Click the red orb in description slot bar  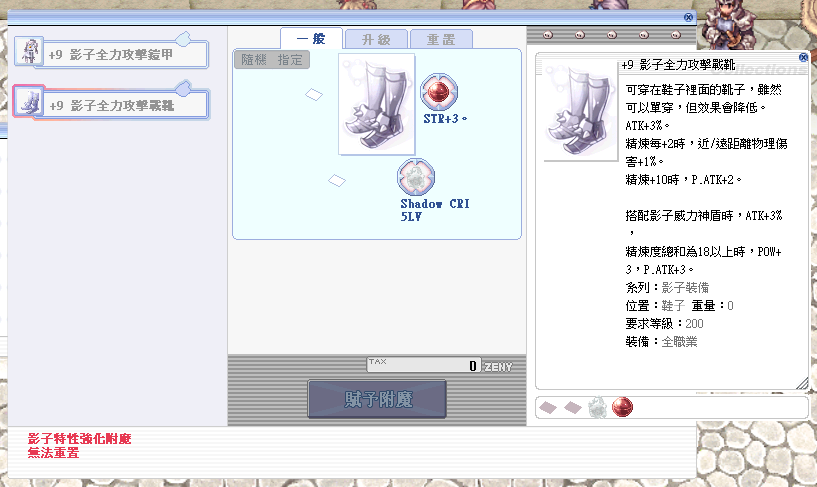click(622, 407)
